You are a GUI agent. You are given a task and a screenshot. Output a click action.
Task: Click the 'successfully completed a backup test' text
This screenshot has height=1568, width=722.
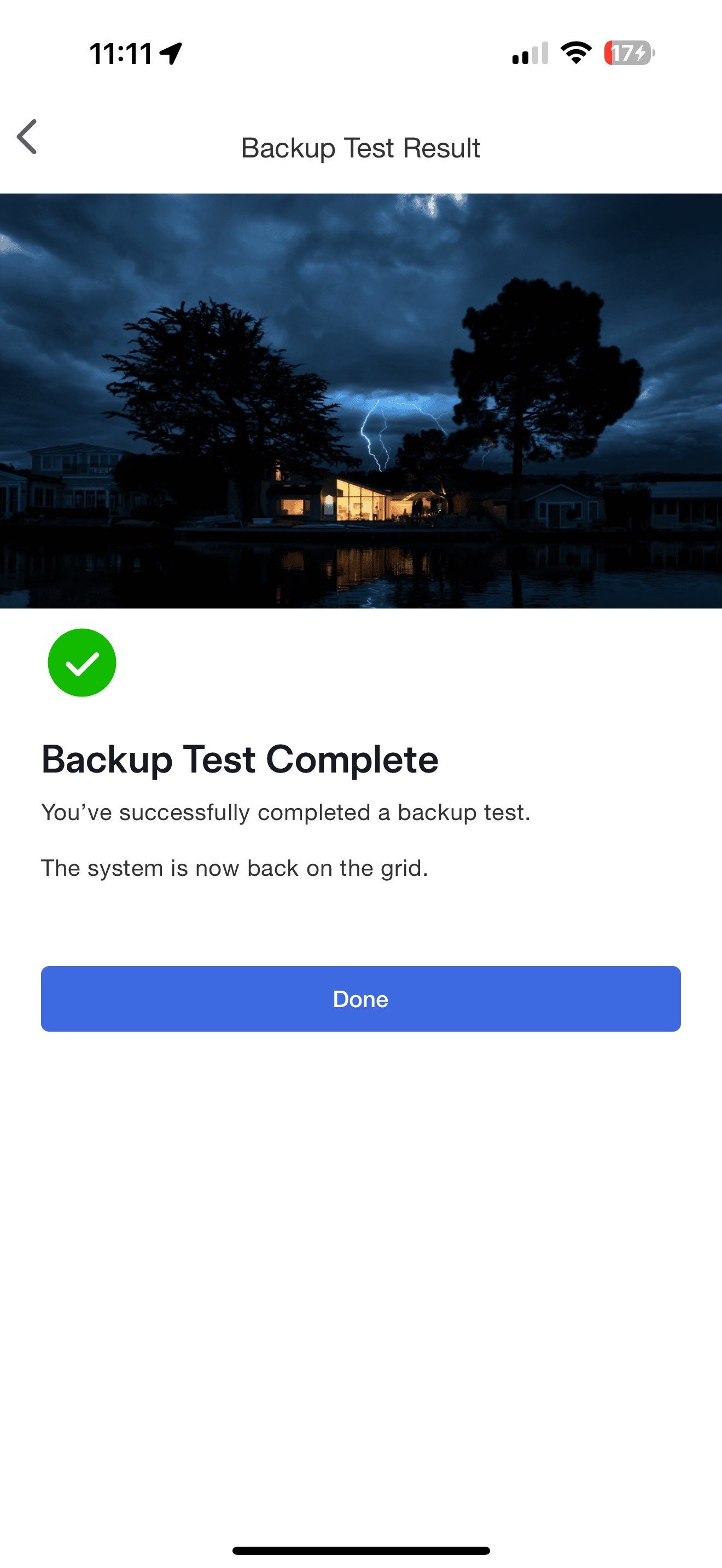[x=286, y=812]
